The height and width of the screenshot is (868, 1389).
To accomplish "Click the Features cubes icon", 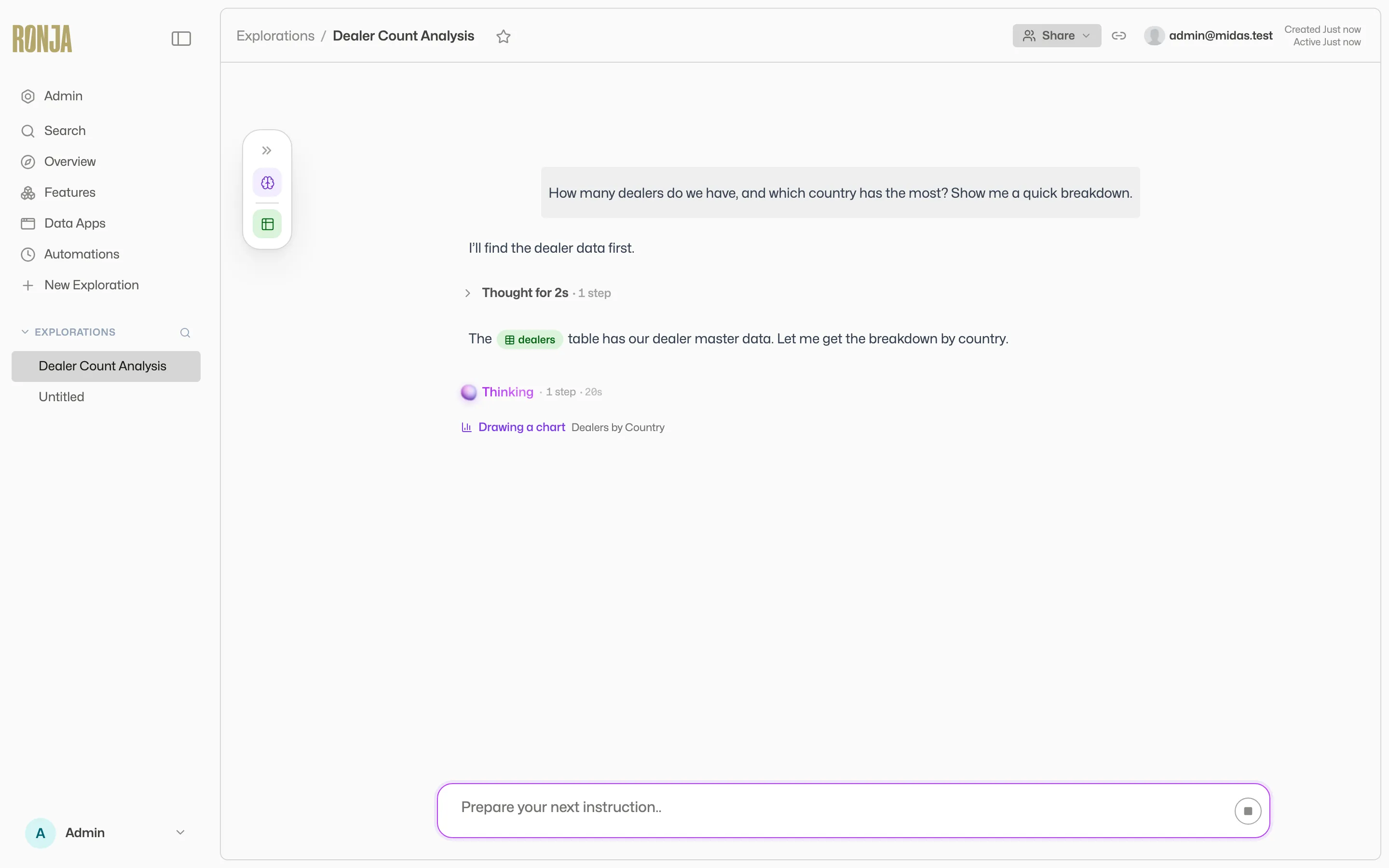I will pyautogui.click(x=28, y=193).
